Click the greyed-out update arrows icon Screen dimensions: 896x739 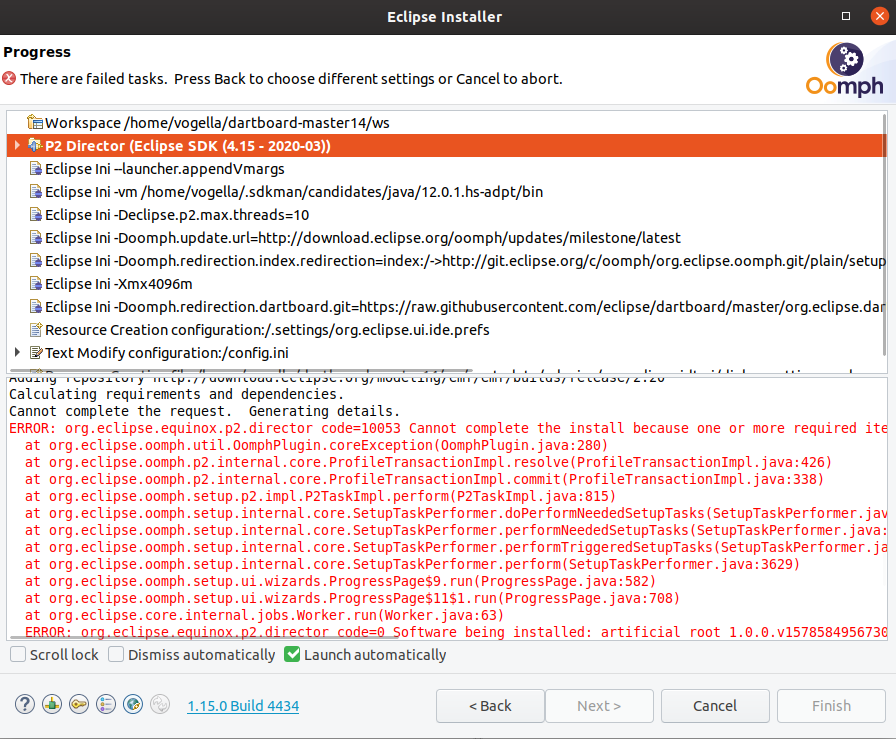160,704
